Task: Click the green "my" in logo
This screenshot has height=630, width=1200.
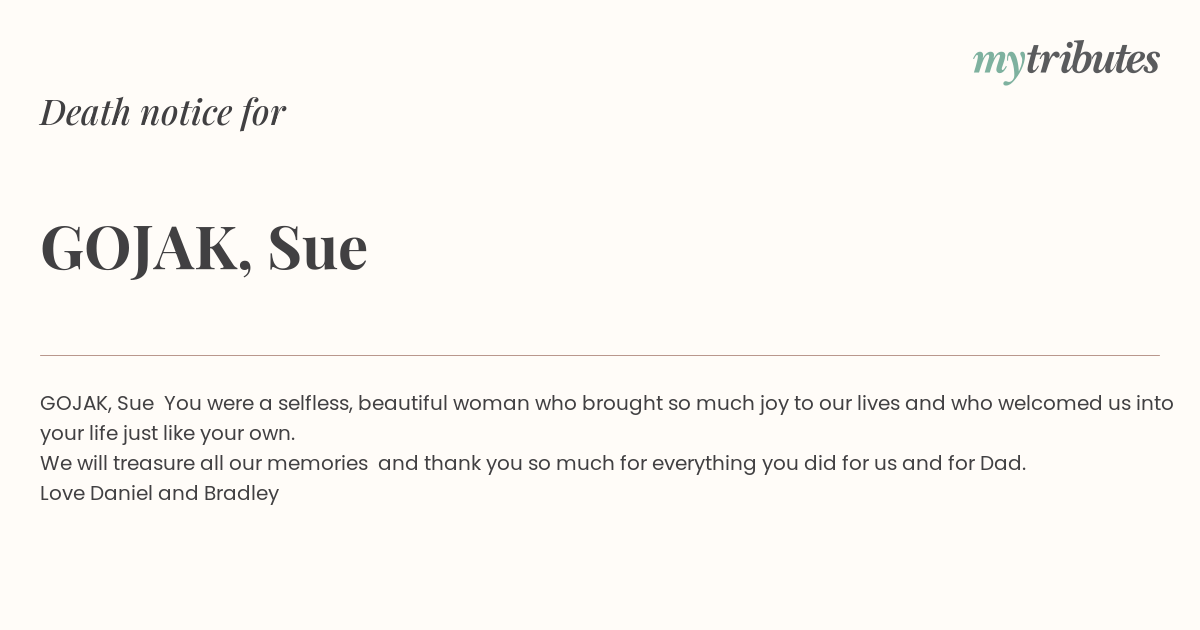Action: tap(998, 64)
